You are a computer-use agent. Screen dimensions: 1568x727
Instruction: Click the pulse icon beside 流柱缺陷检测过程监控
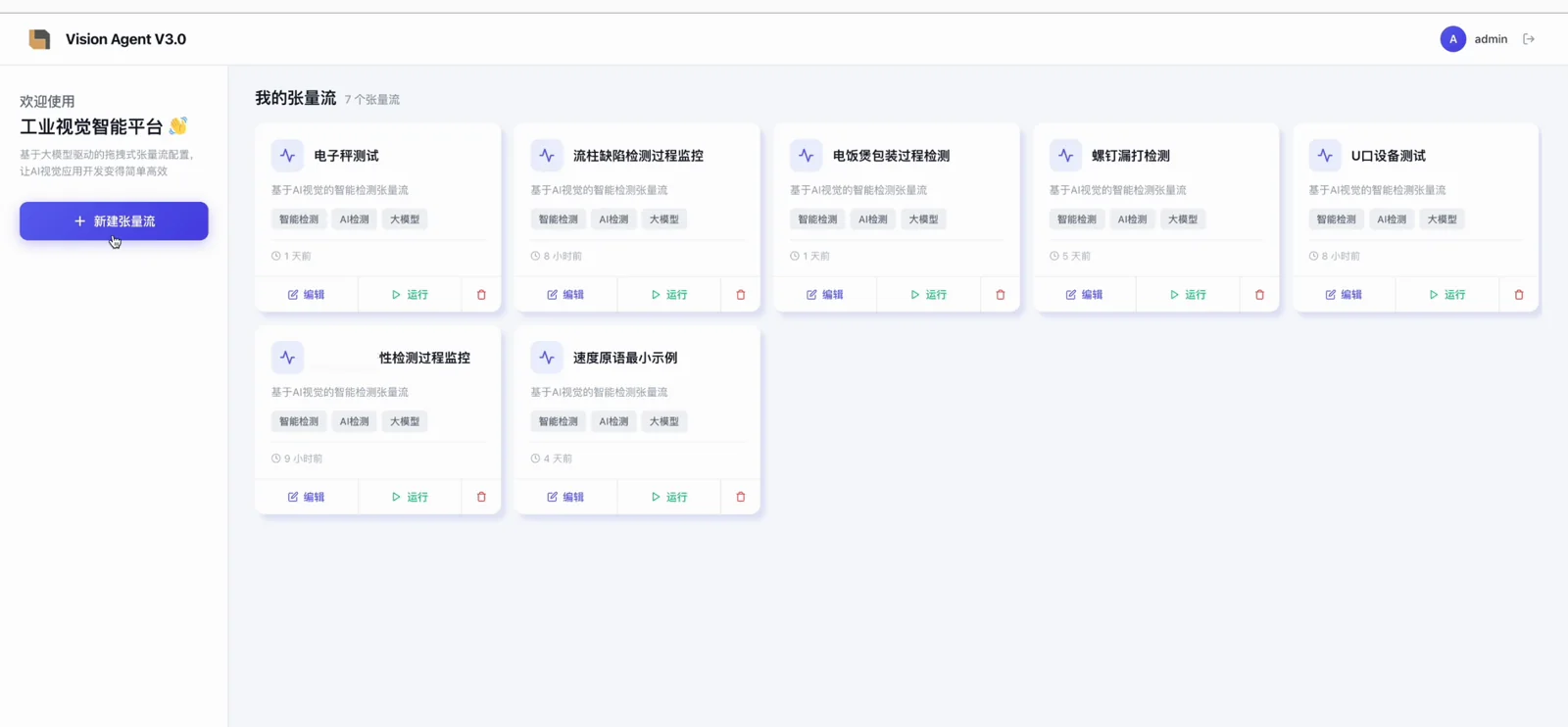547,155
